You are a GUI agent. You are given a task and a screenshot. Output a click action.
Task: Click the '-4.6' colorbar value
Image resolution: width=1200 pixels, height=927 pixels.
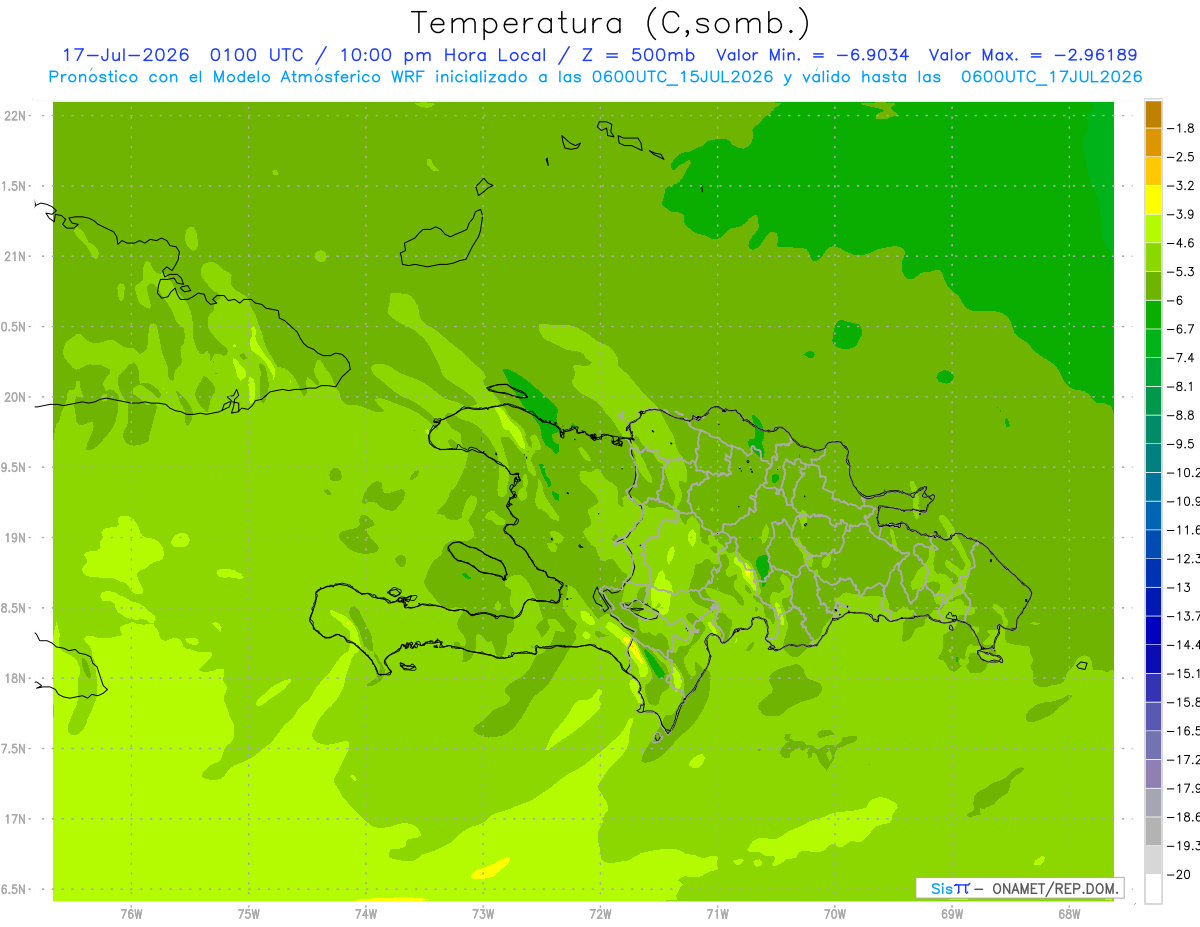pyautogui.click(x=1181, y=243)
